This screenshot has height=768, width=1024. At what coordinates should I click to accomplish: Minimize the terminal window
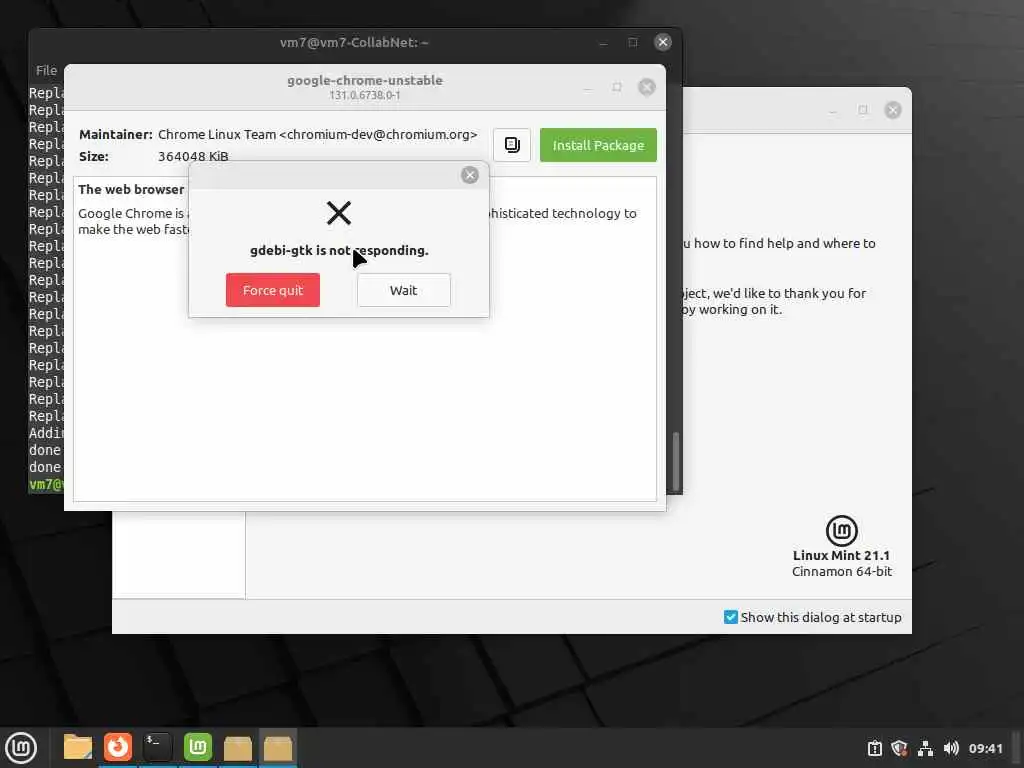pyautogui.click(x=603, y=42)
